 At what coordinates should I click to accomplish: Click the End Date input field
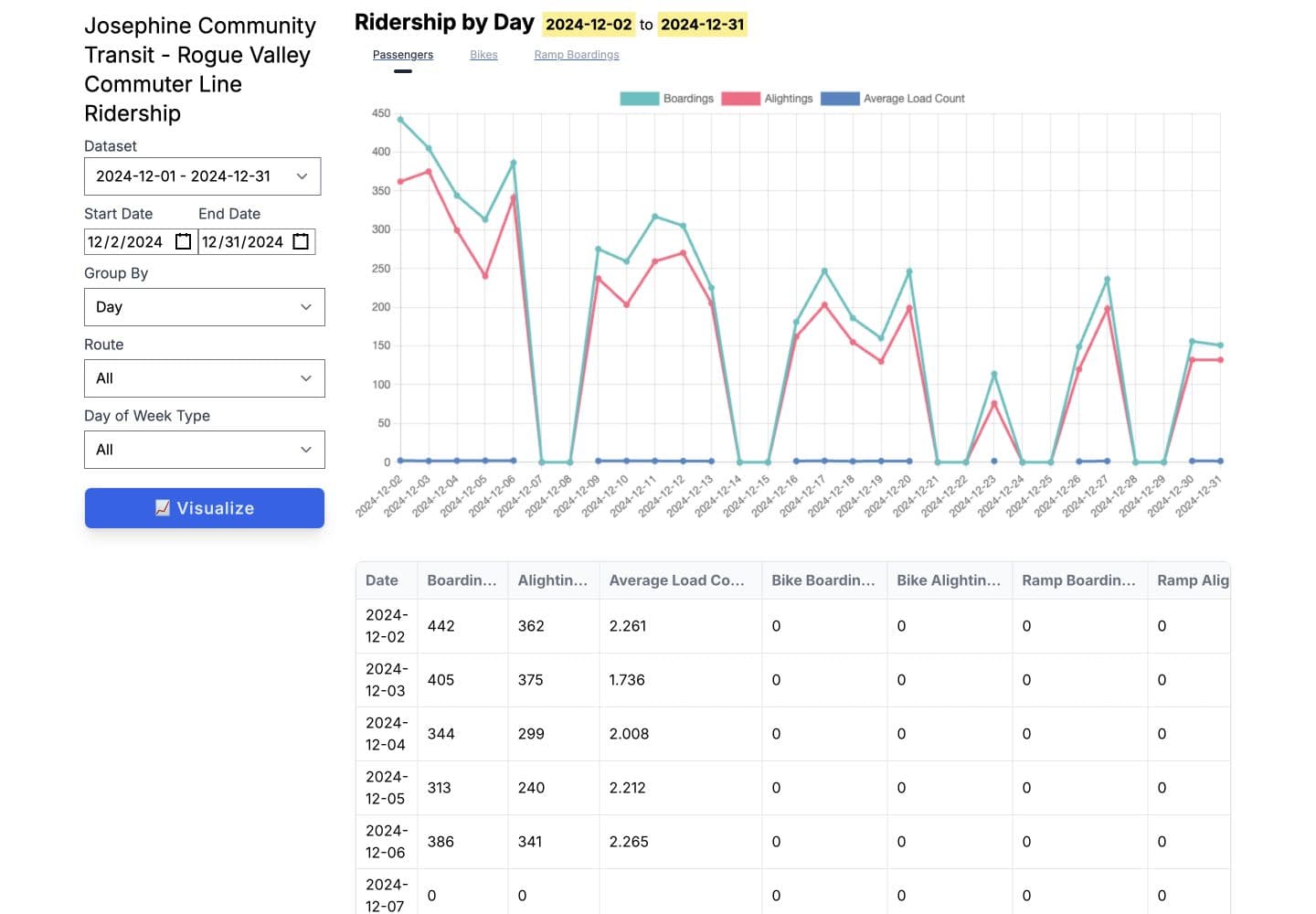(257, 241)
